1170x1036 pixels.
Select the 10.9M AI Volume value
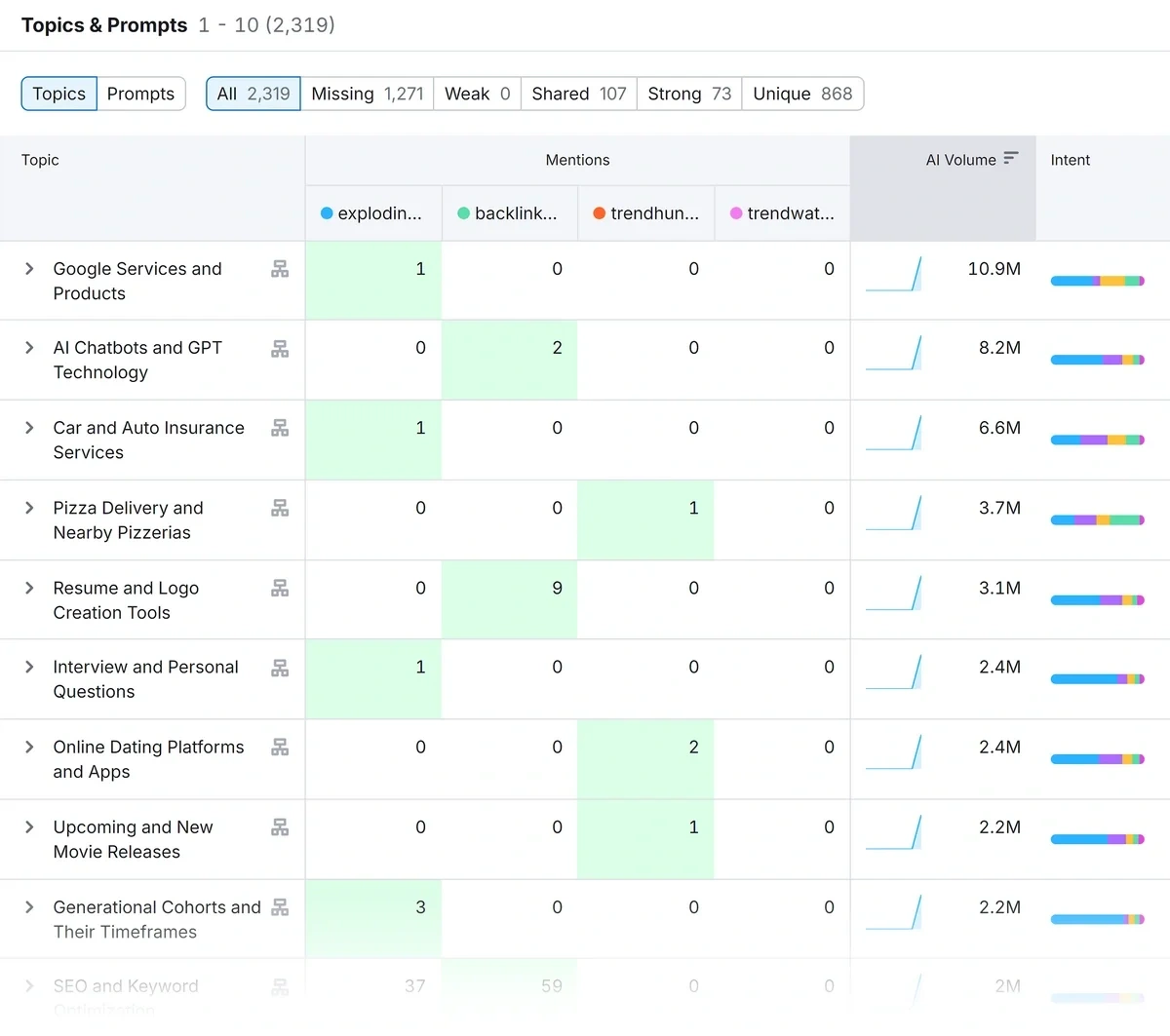click(x=994, y=269)
